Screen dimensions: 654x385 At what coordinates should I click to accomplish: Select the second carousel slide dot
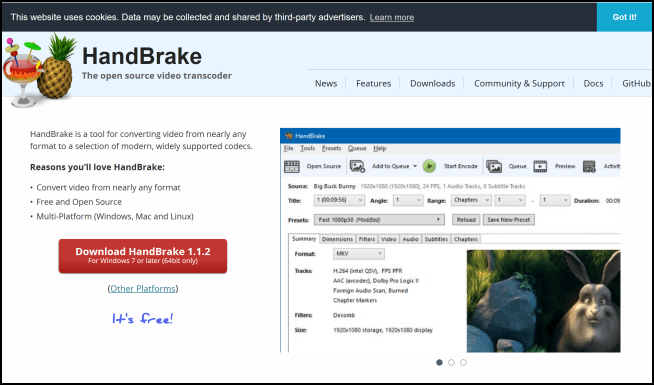(451, 362)
